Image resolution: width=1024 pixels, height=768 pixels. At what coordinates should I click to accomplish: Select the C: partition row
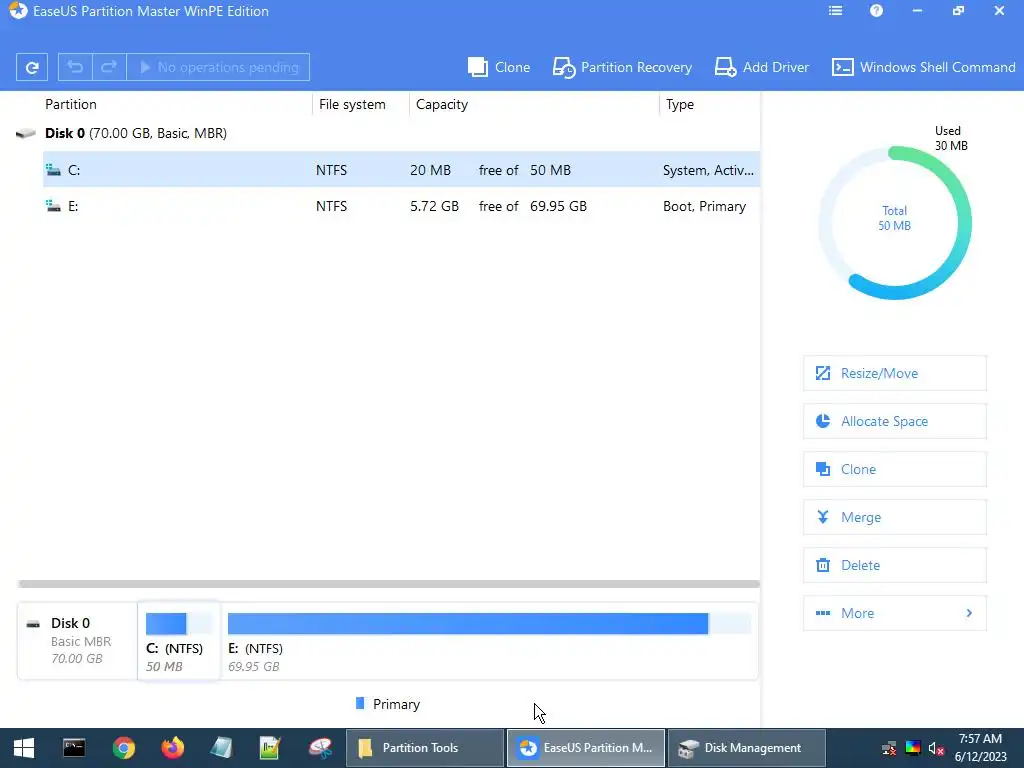pos(401,170)
